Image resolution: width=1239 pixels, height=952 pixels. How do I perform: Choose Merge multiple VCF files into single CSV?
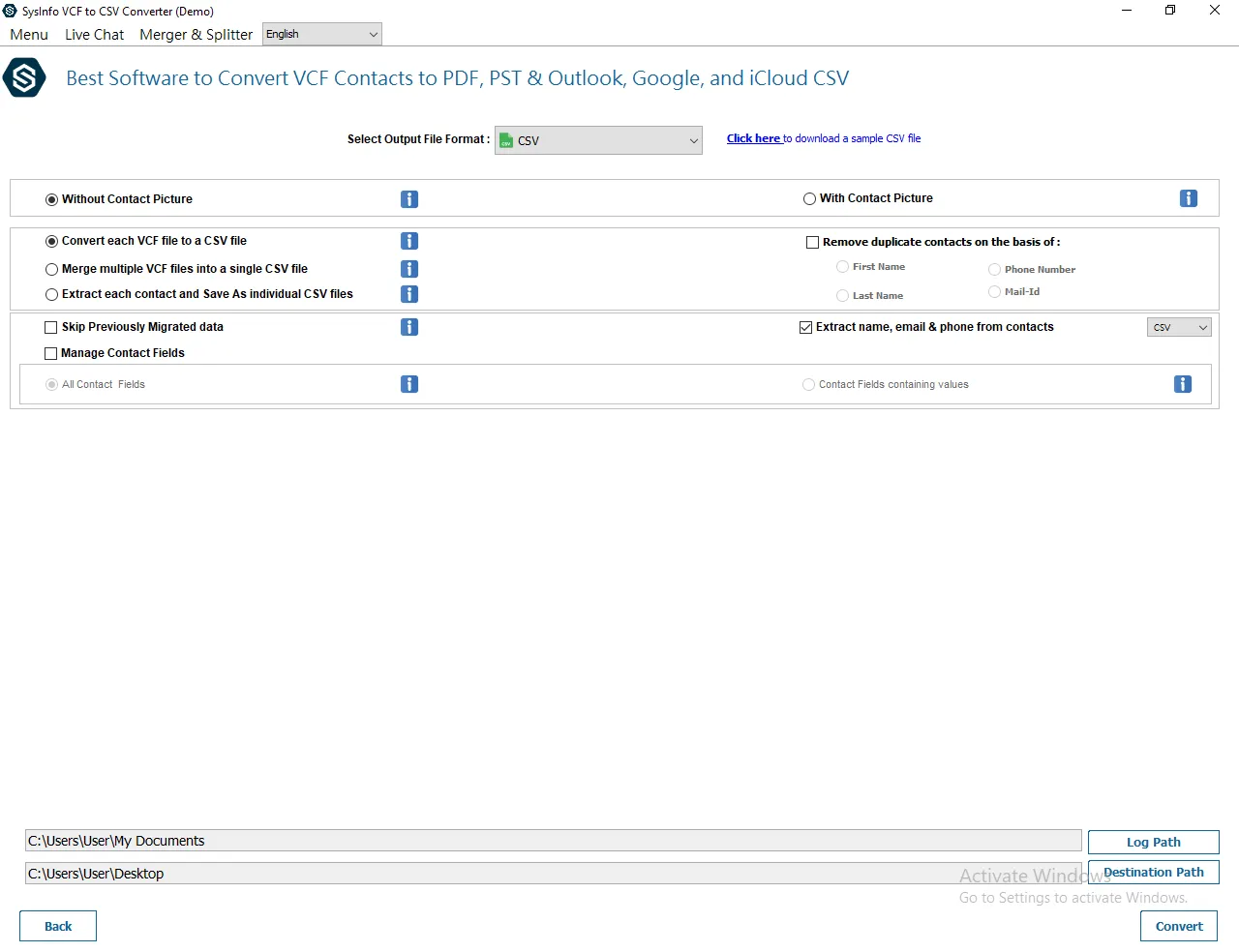pyautogui.click(x=52, y=269)
